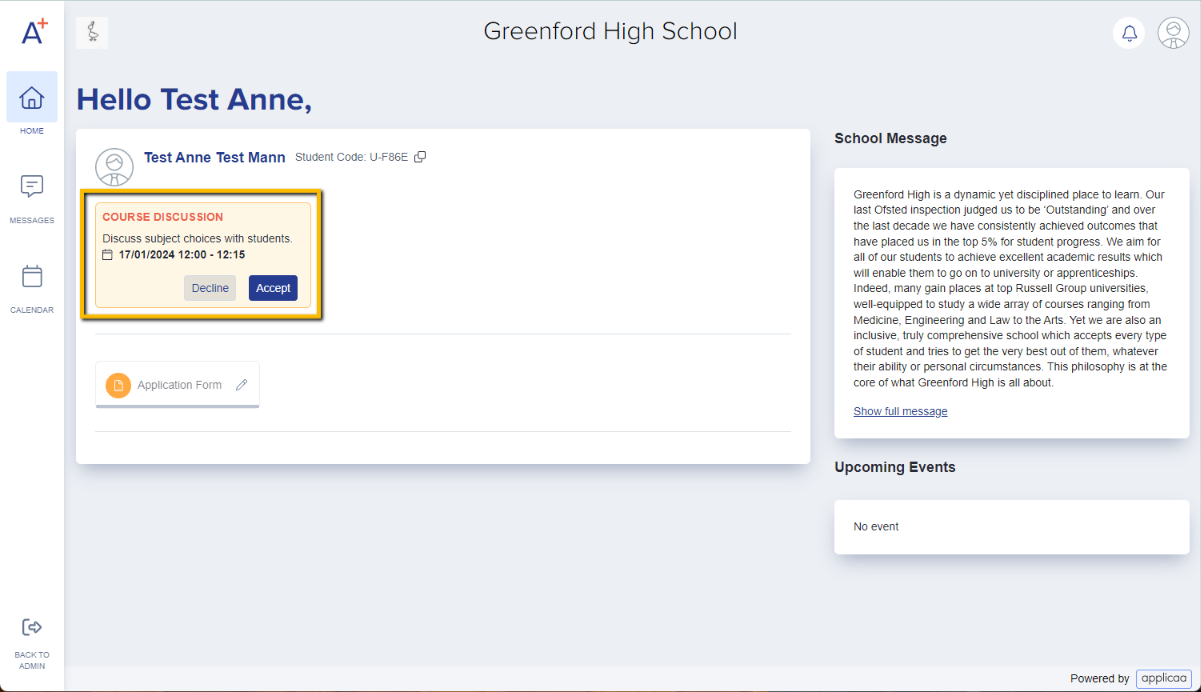Image resolution: width=1201 pixels, height=692 pixels.
Task: Click the date 17/01/2024 12:00 - 12:15
Action: tap(182, 255)
